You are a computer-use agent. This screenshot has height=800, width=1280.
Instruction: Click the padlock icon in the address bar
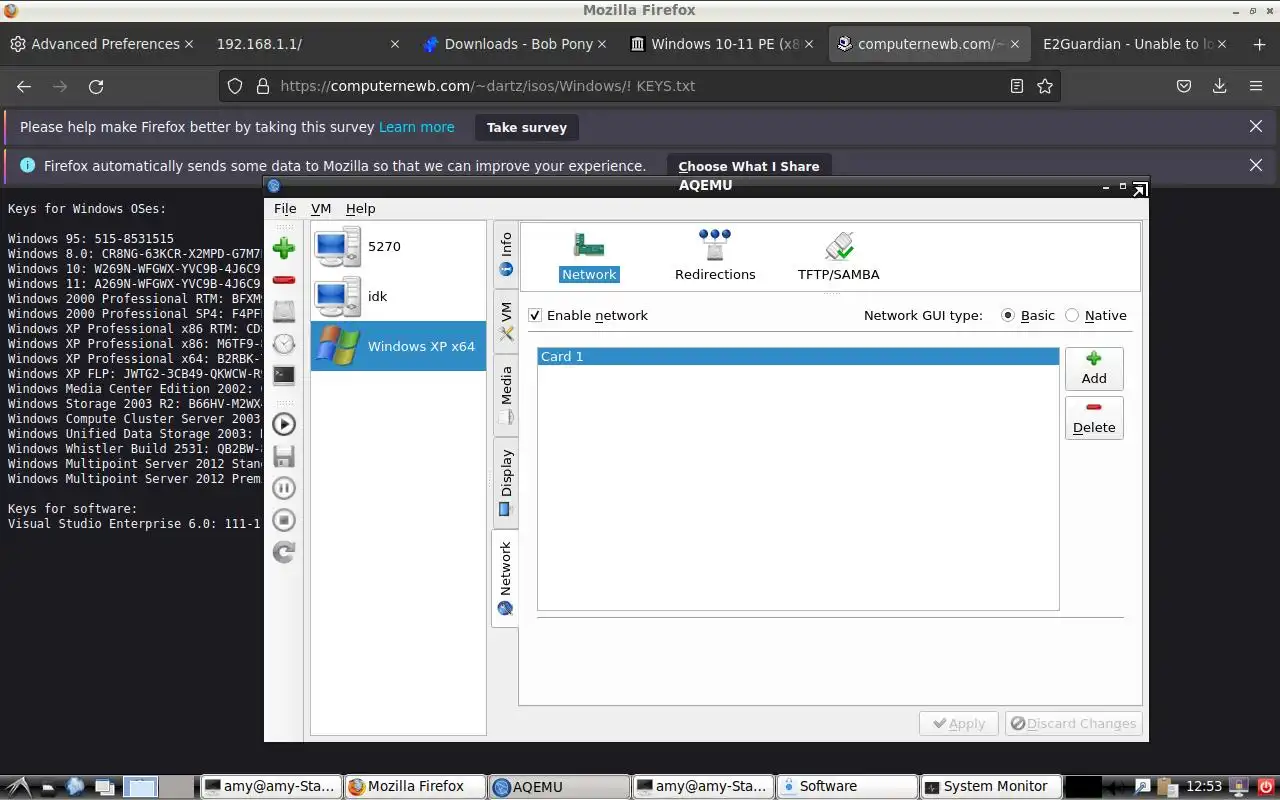click(262, 86)
